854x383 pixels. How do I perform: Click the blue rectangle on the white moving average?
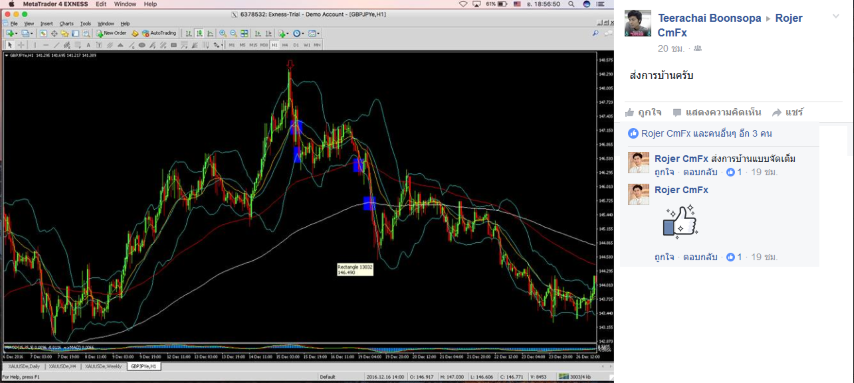coord(369,203)
